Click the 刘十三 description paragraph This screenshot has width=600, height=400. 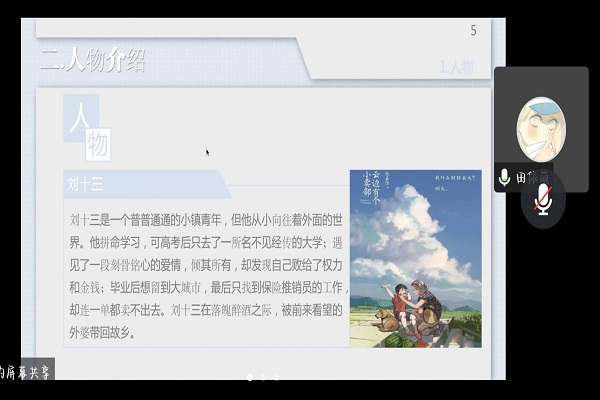[x=205, y=275]
